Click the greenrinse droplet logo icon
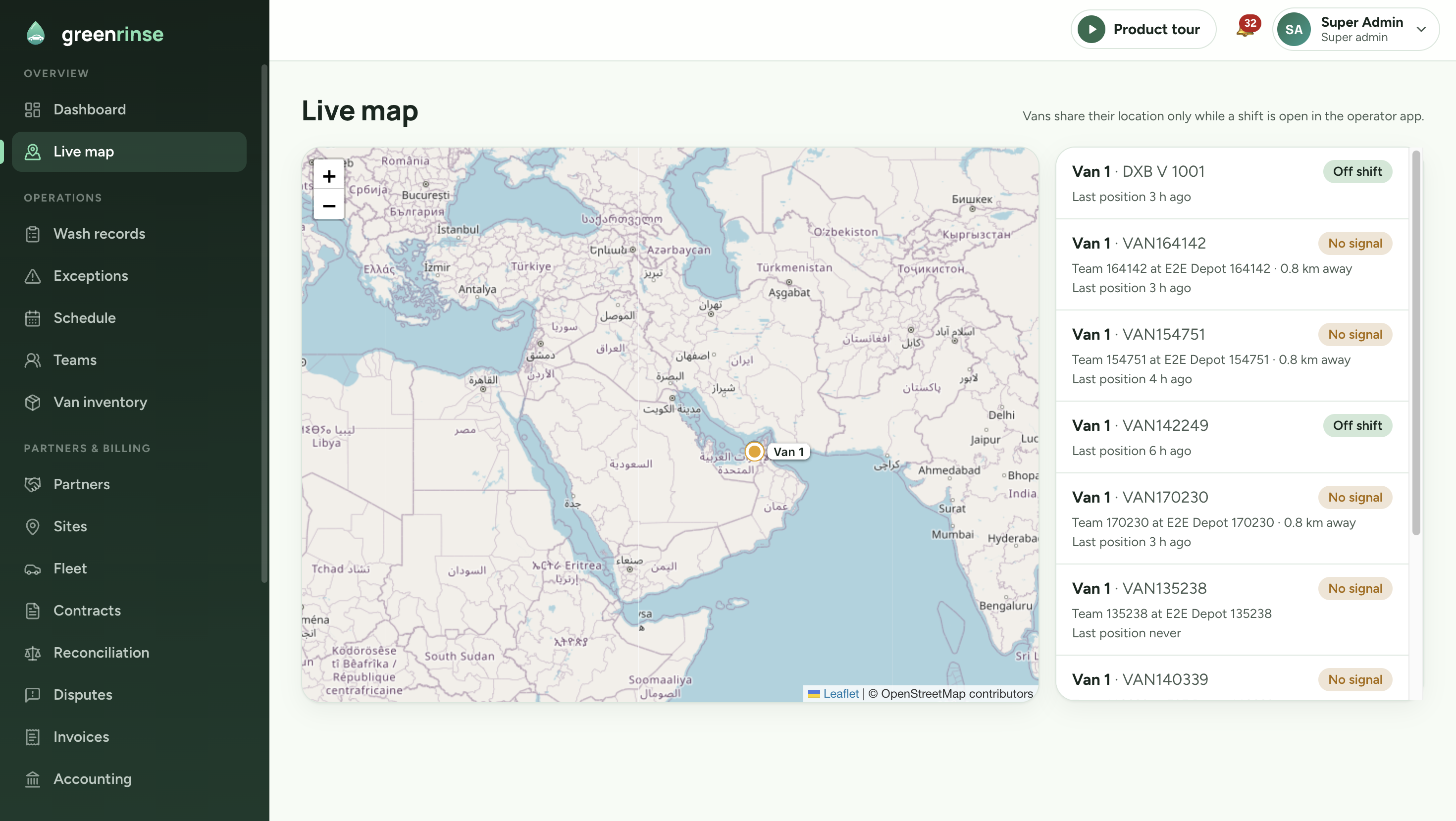 pyautogui.click(x=36, y=33)
